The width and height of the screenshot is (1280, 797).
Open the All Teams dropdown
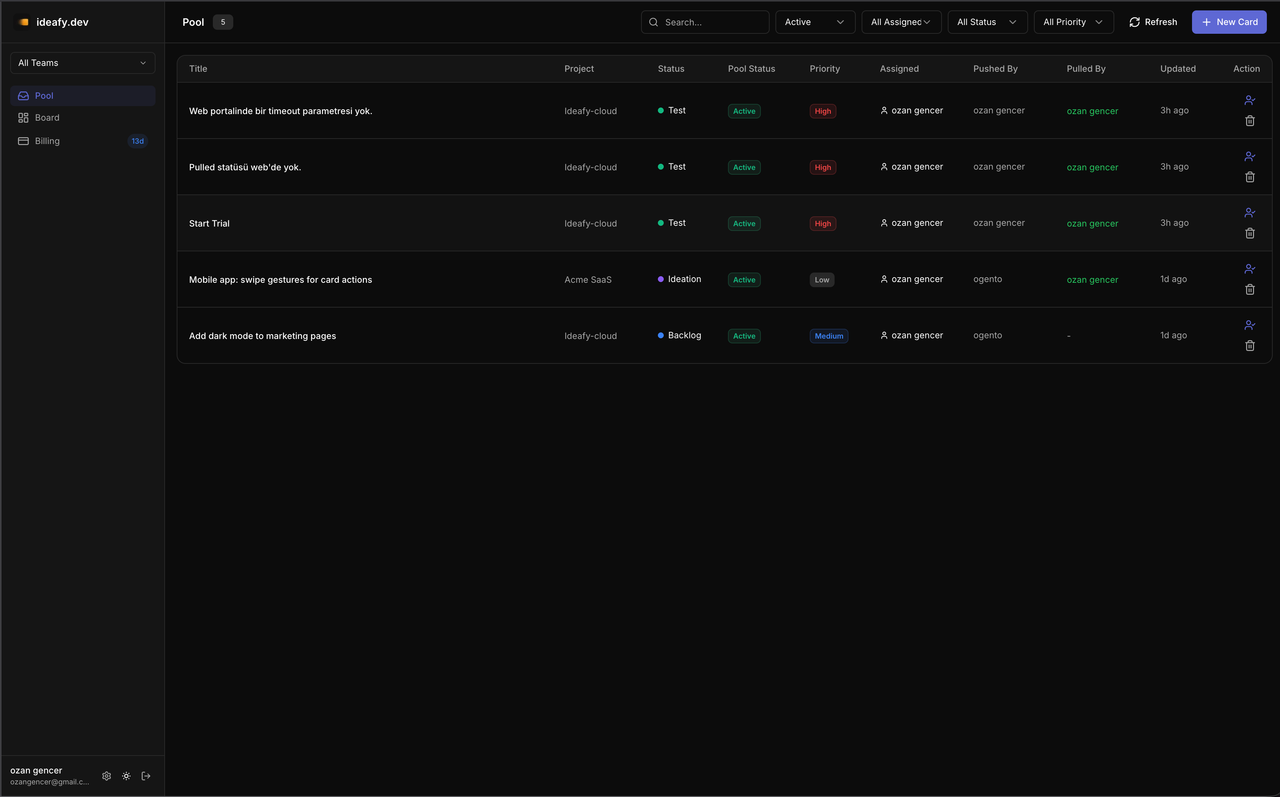coord(82,63)
